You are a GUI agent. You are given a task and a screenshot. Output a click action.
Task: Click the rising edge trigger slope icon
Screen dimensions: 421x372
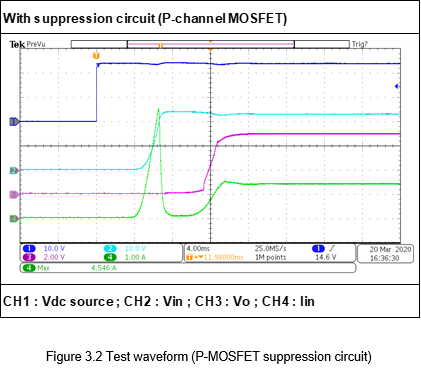click(333, 248)
